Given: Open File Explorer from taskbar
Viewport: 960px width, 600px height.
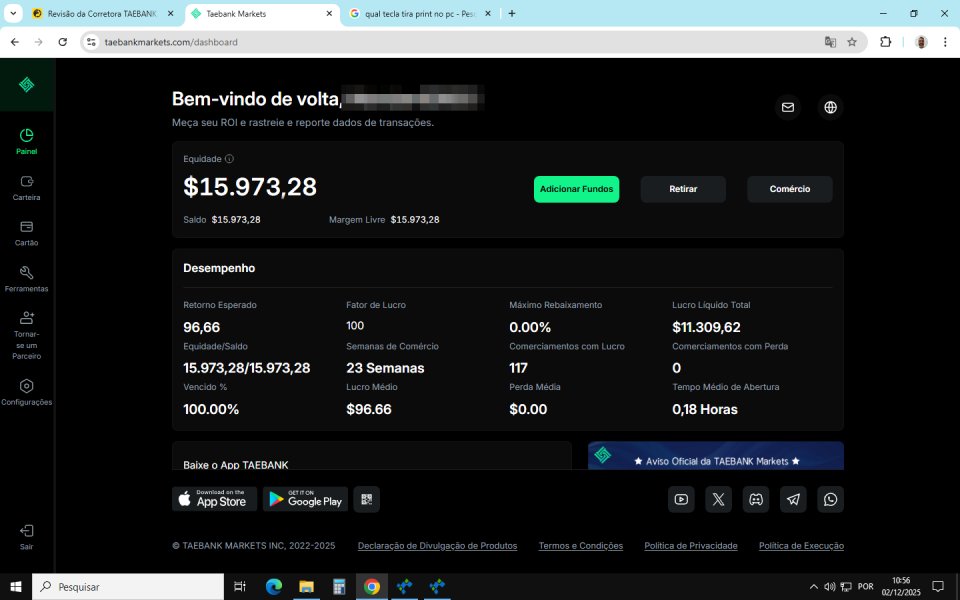Looking at the screenshot, I should pos(306,587).
